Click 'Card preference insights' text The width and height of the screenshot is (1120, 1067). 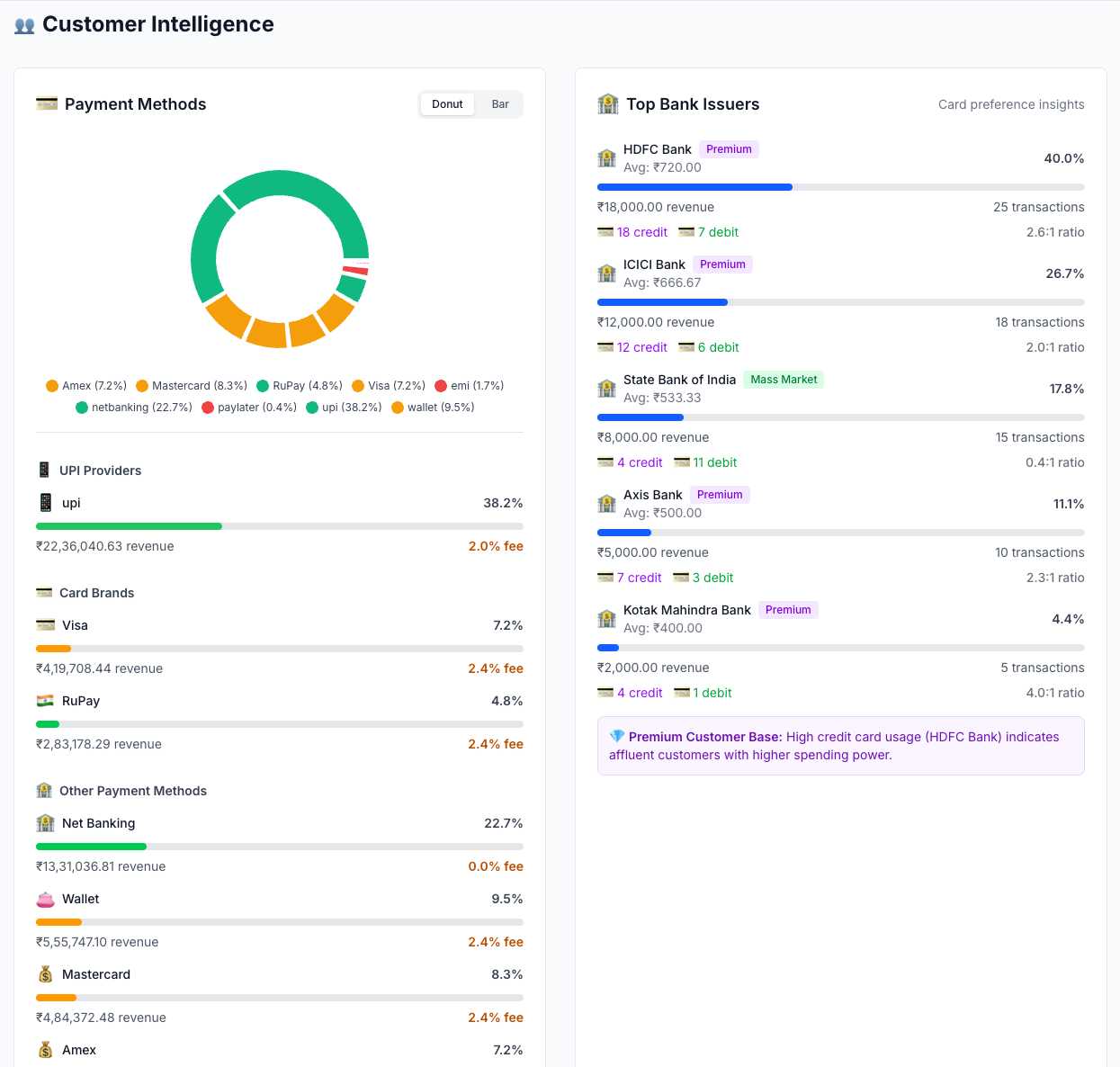coord(1011,104)
